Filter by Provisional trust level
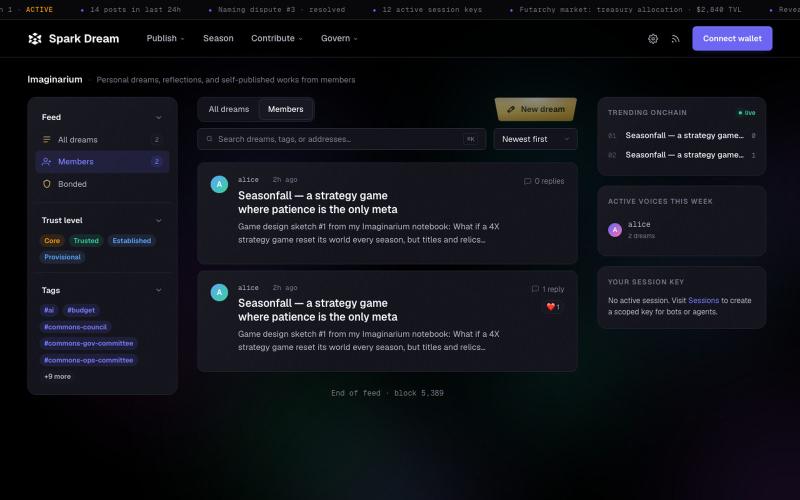Image resolution: width=800 pixels, height=500 pixels. [62, 257]
